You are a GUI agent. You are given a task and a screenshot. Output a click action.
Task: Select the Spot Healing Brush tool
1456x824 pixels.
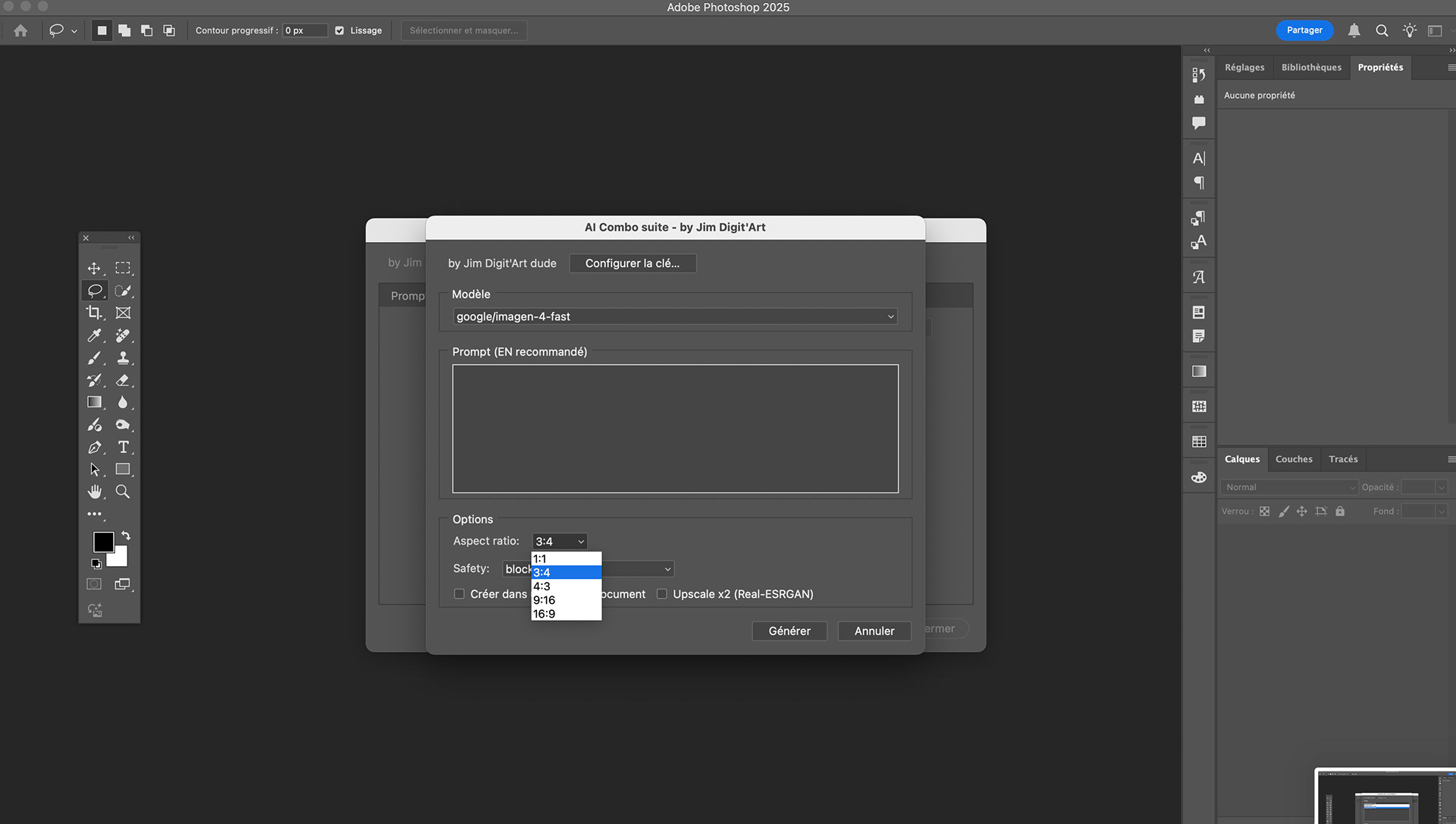point(123,335)
